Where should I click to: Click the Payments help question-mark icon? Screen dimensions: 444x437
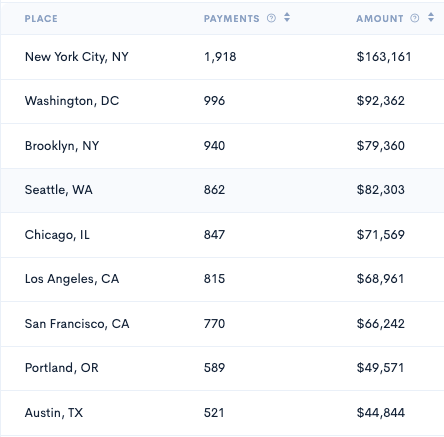tap(271, 18)
